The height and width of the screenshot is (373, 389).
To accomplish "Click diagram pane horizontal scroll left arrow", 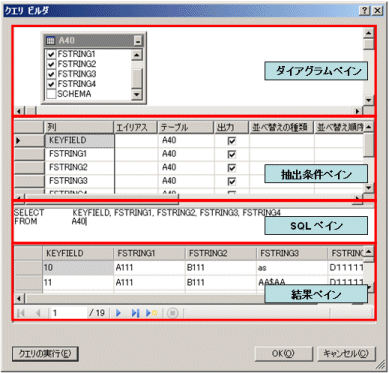I will (19, 111).
